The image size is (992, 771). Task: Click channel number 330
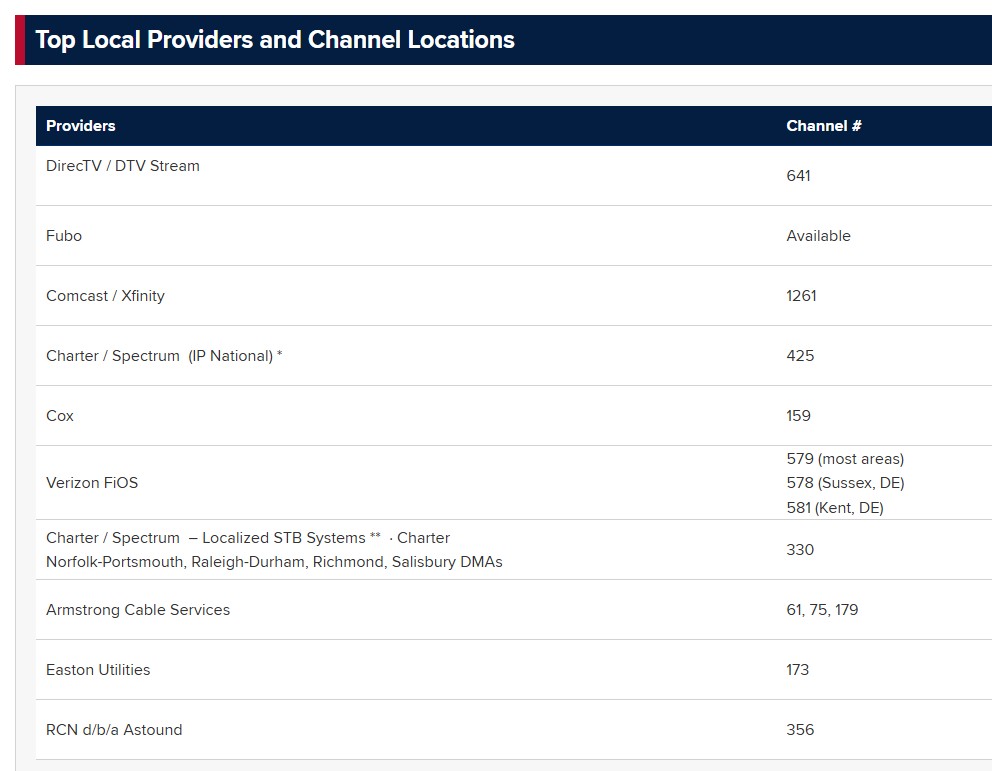click(x=800, y=550)
